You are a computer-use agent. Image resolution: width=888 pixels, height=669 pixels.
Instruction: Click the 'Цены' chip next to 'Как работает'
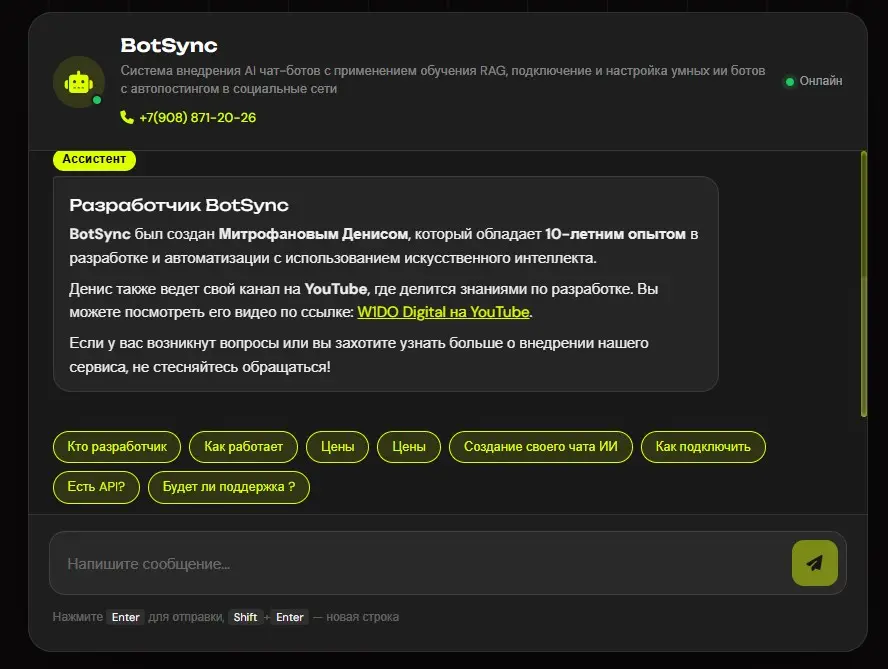(338, 447)
